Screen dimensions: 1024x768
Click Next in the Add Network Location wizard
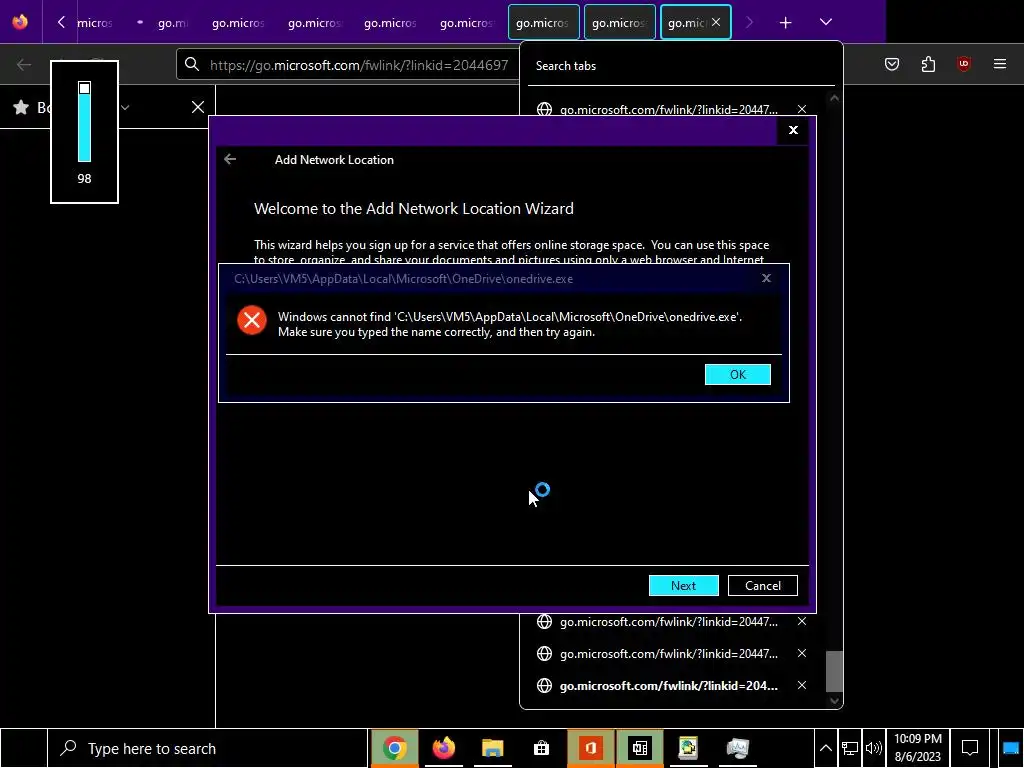pyautogui.click(x=683, y=586)
